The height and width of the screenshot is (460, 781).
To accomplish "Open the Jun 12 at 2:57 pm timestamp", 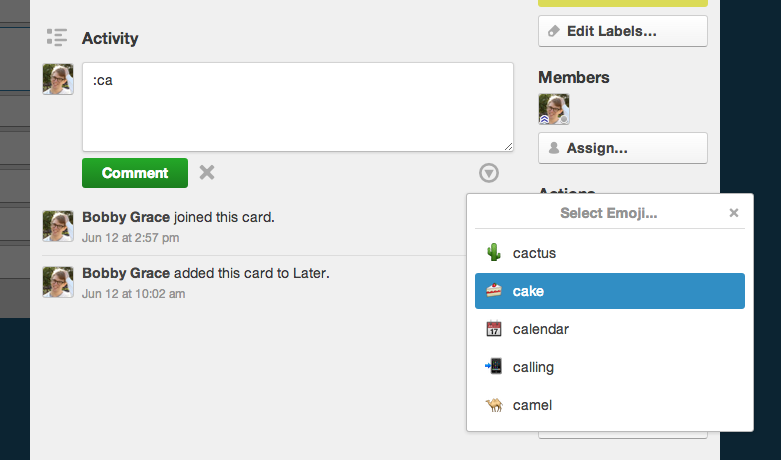I will [130, 237].
